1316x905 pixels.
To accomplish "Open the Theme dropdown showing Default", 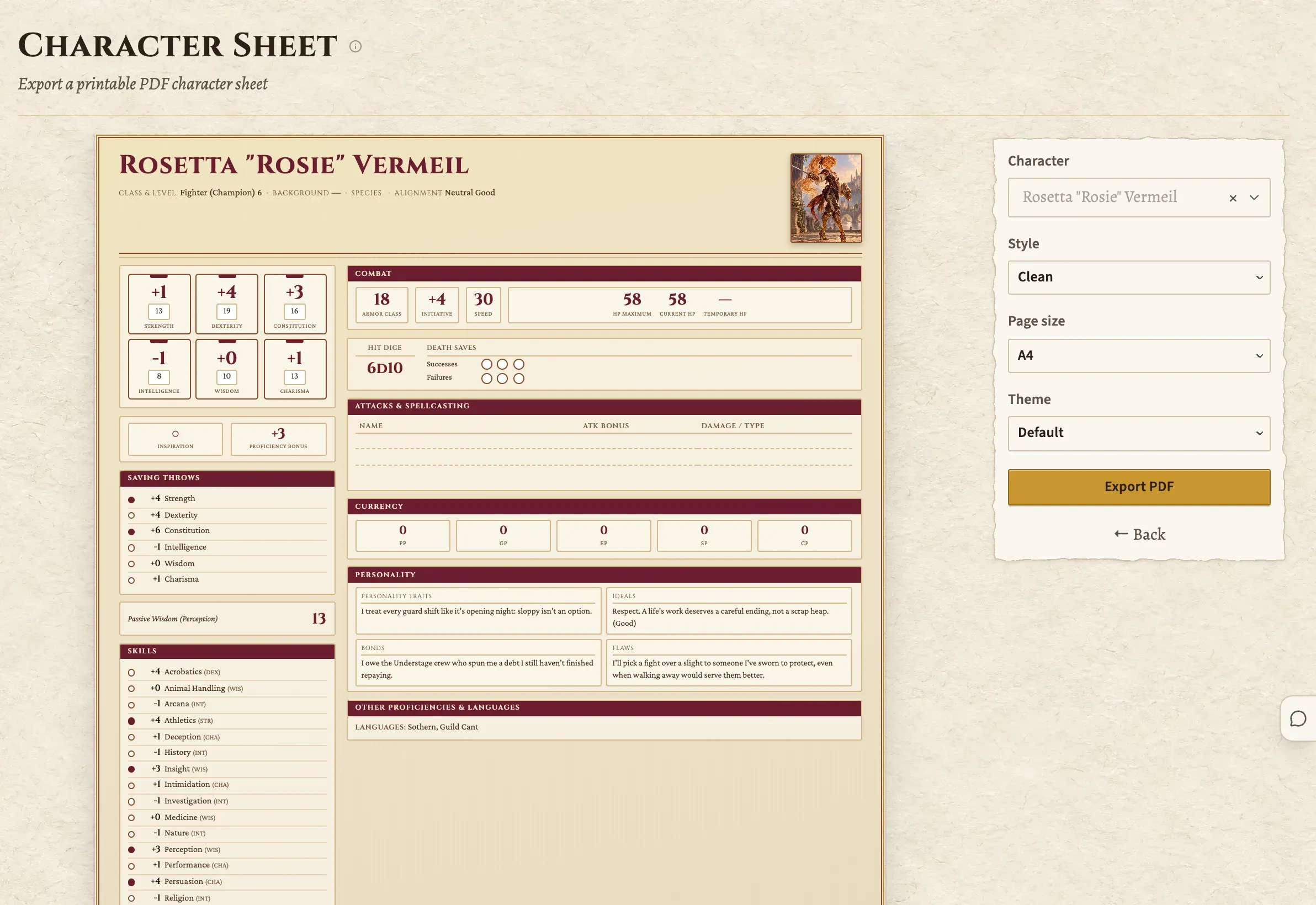I will pyautogui.click(x=1138, y=433).
